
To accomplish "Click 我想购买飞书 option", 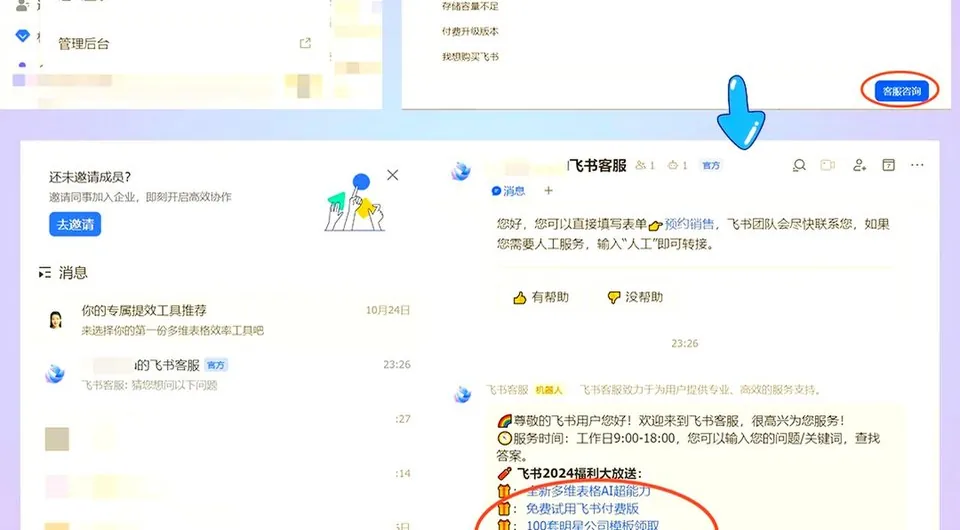I will click(x=470, y=57).
